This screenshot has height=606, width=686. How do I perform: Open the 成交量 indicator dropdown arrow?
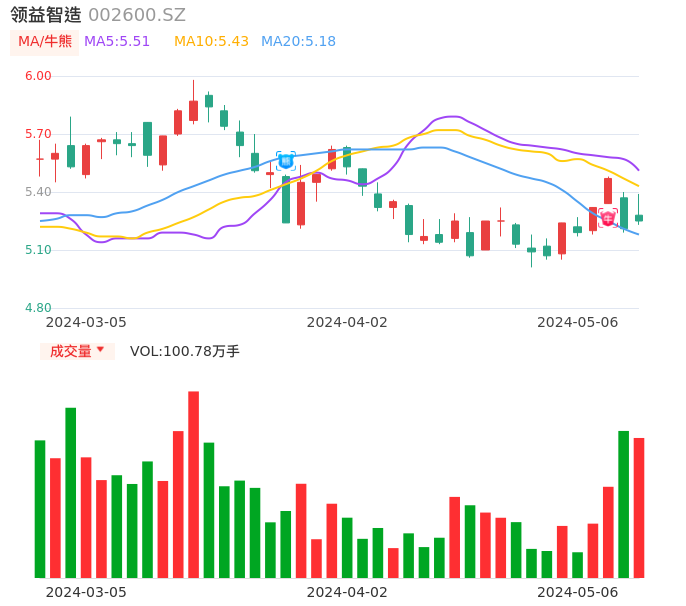click(100, 350)
